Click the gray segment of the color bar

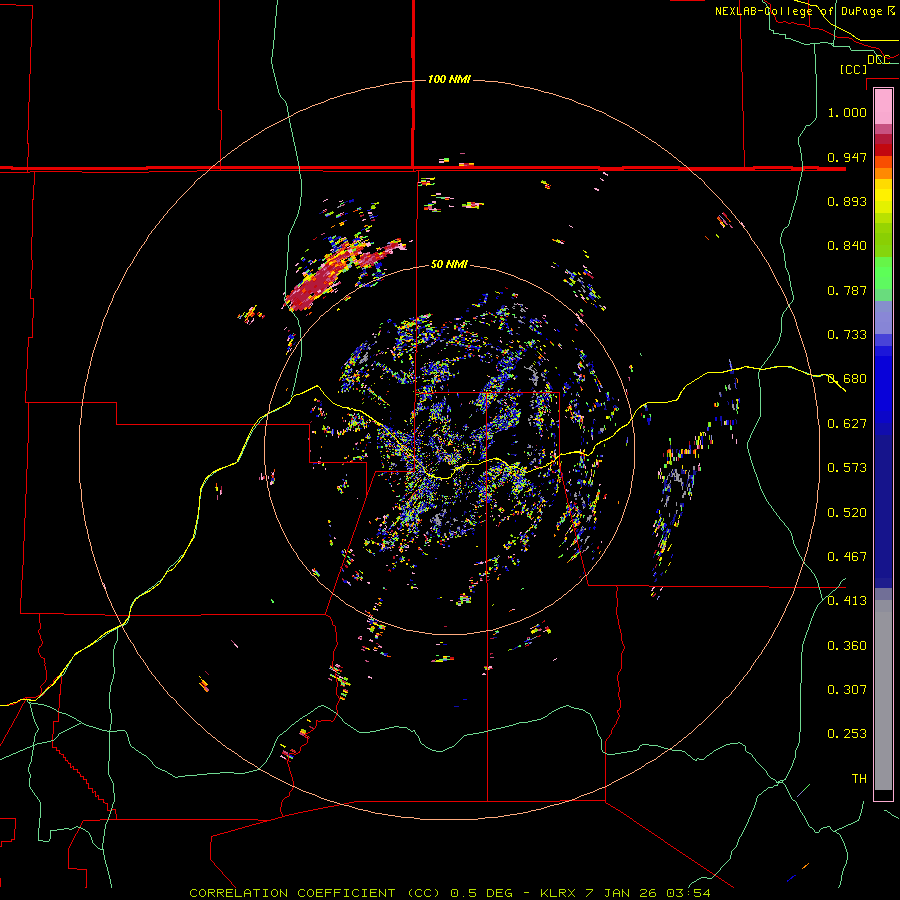coord(883,695)
